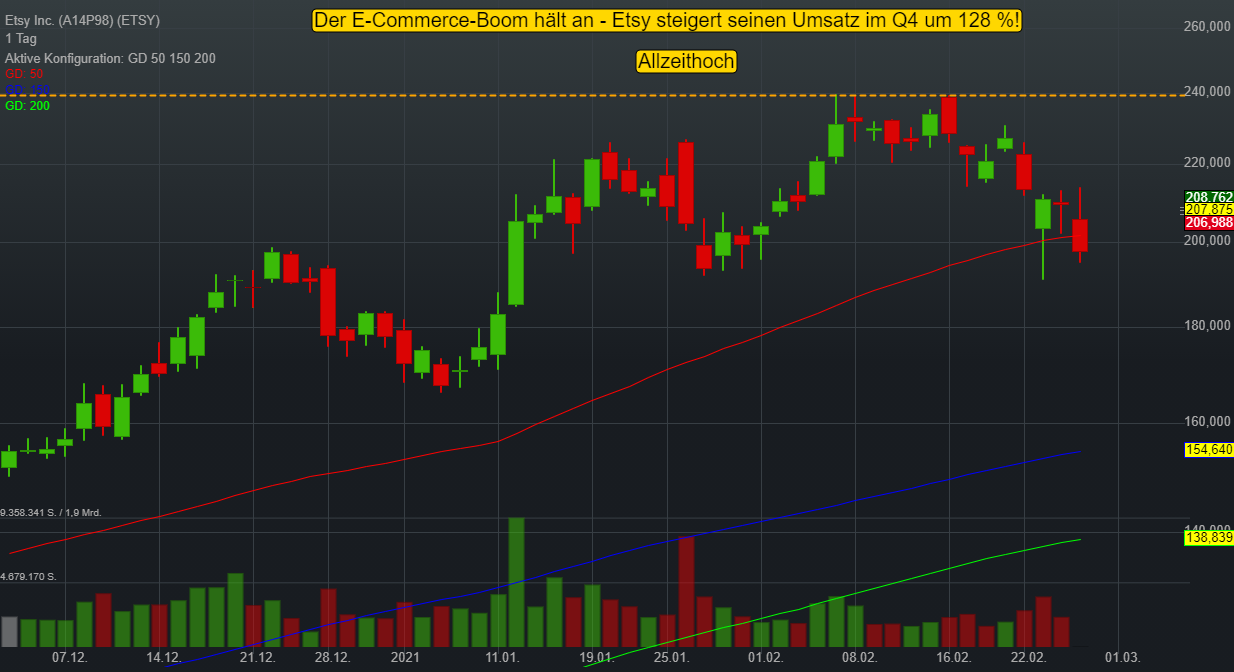This screenshot has width=1234, height=672.
Task: Click the 240,000 price axis label
Action: coord(1206,92)
